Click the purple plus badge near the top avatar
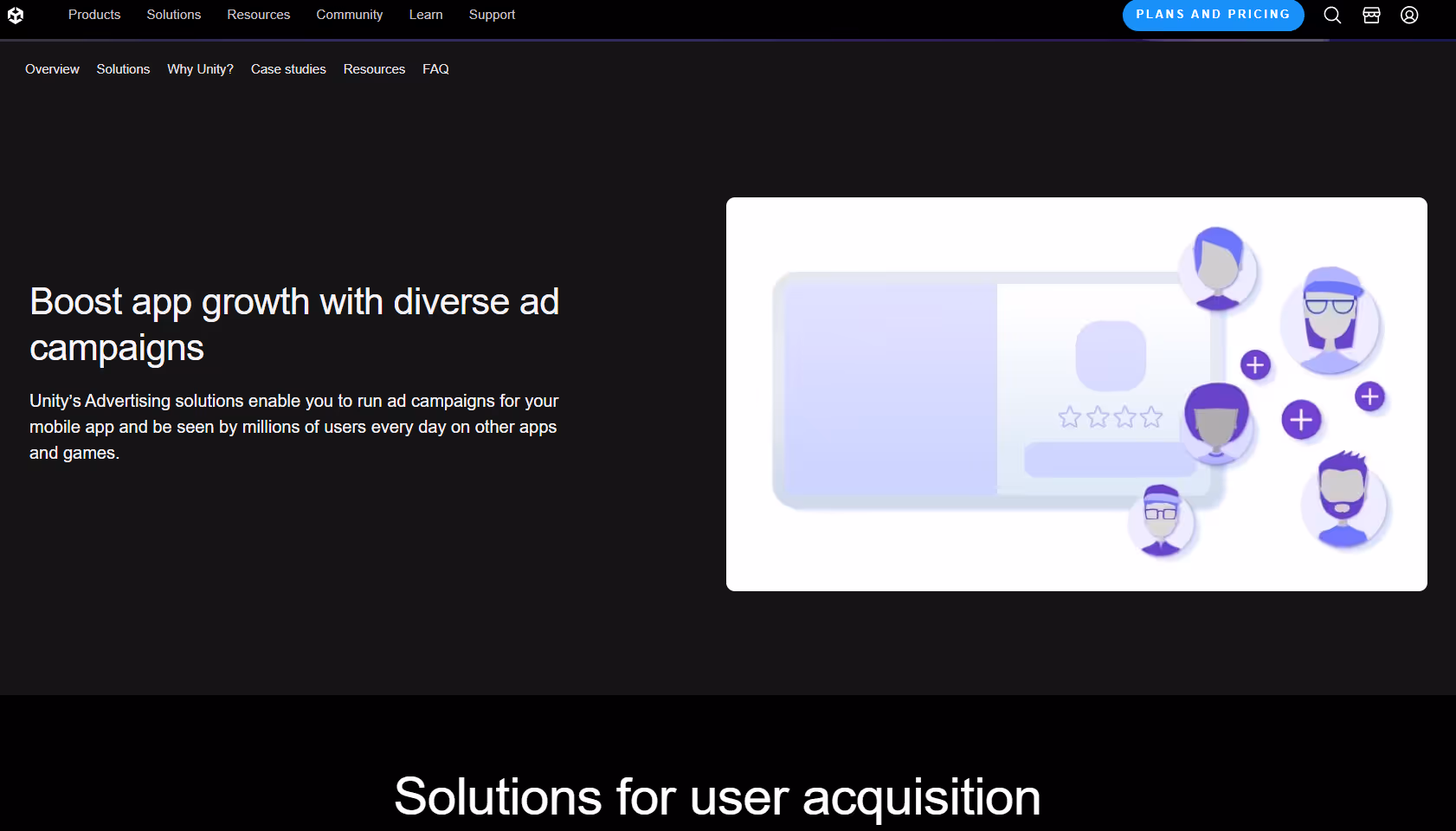The width and height of the screenshot is (1456, 831). point(1256,364)
